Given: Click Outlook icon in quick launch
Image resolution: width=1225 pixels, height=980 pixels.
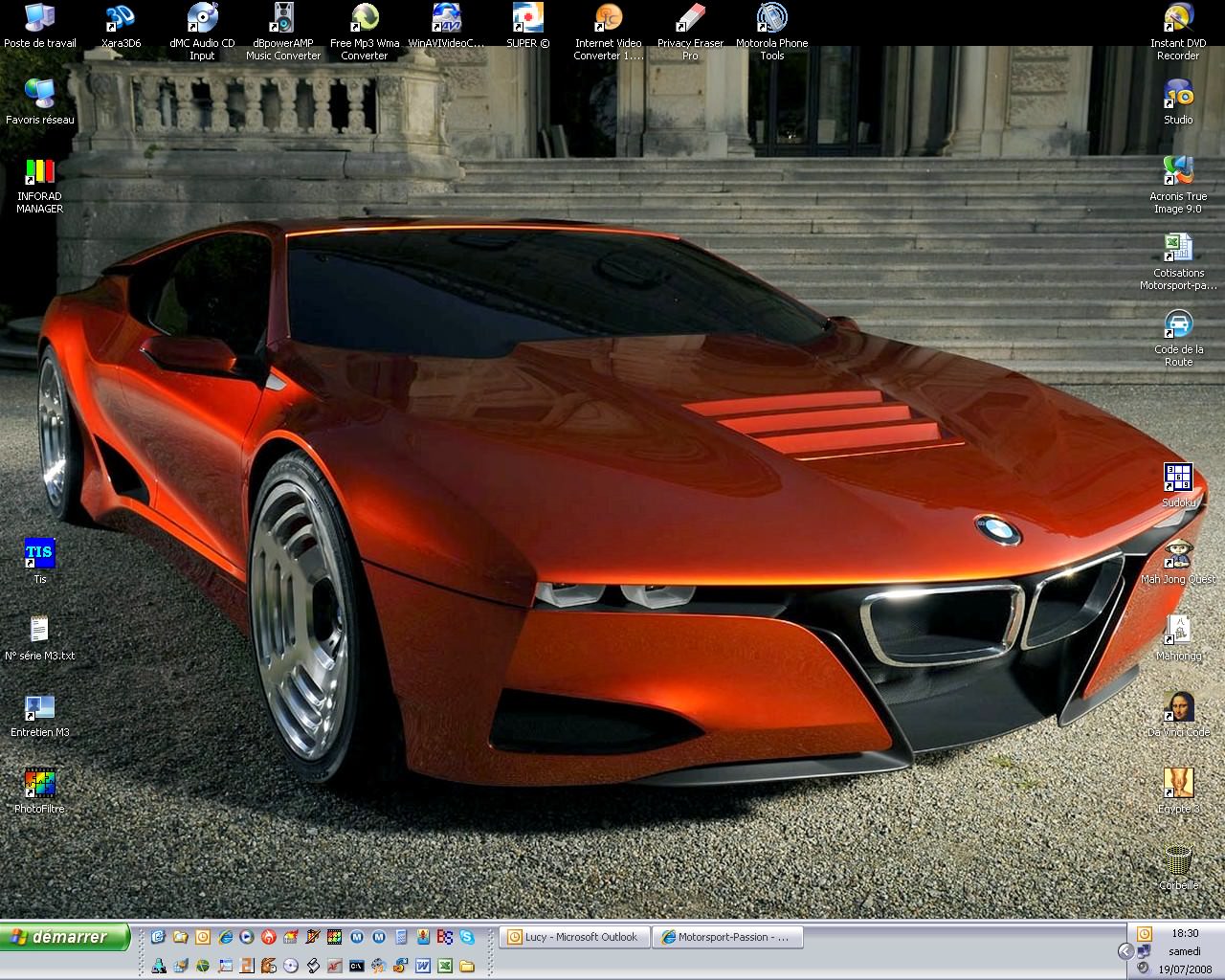Looking at the screenshot, I should click(203, 937).
